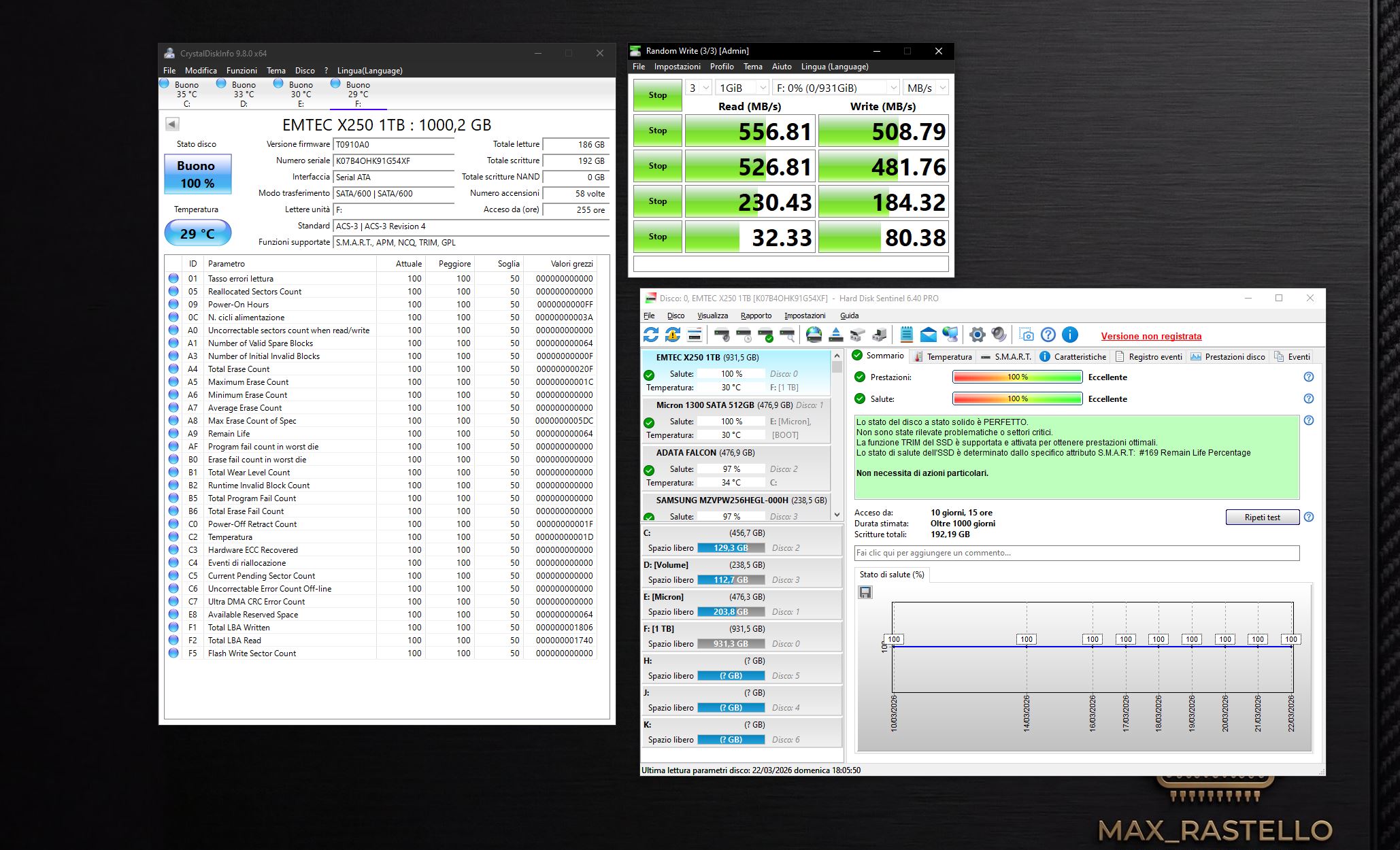Screen dimensions: 1400x850
Task: Open the test count dropdown showing 3
Action: coord(698,88)
